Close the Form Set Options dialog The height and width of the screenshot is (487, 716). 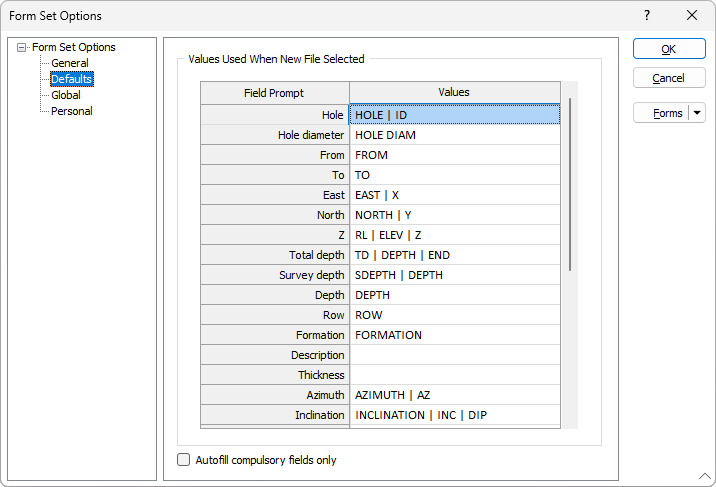(692, 16)
